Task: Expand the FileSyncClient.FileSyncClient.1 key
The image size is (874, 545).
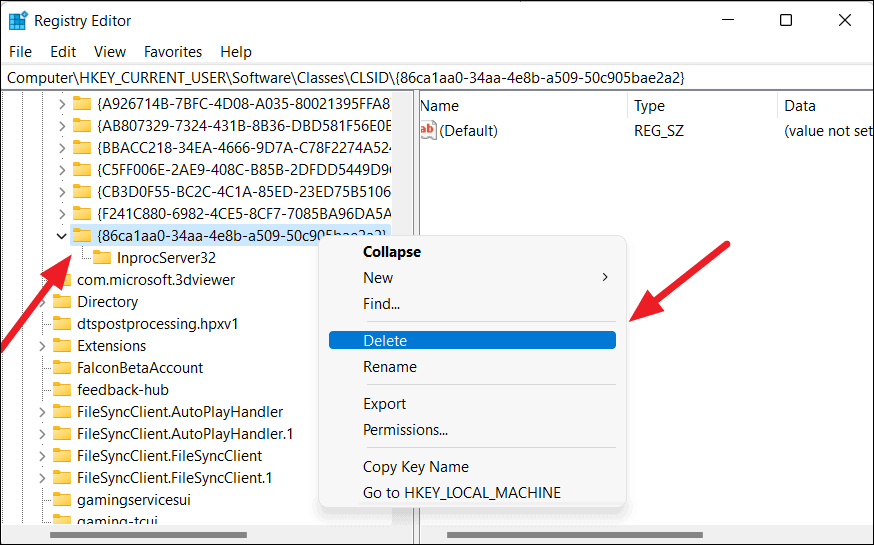Action: (42, 478)
